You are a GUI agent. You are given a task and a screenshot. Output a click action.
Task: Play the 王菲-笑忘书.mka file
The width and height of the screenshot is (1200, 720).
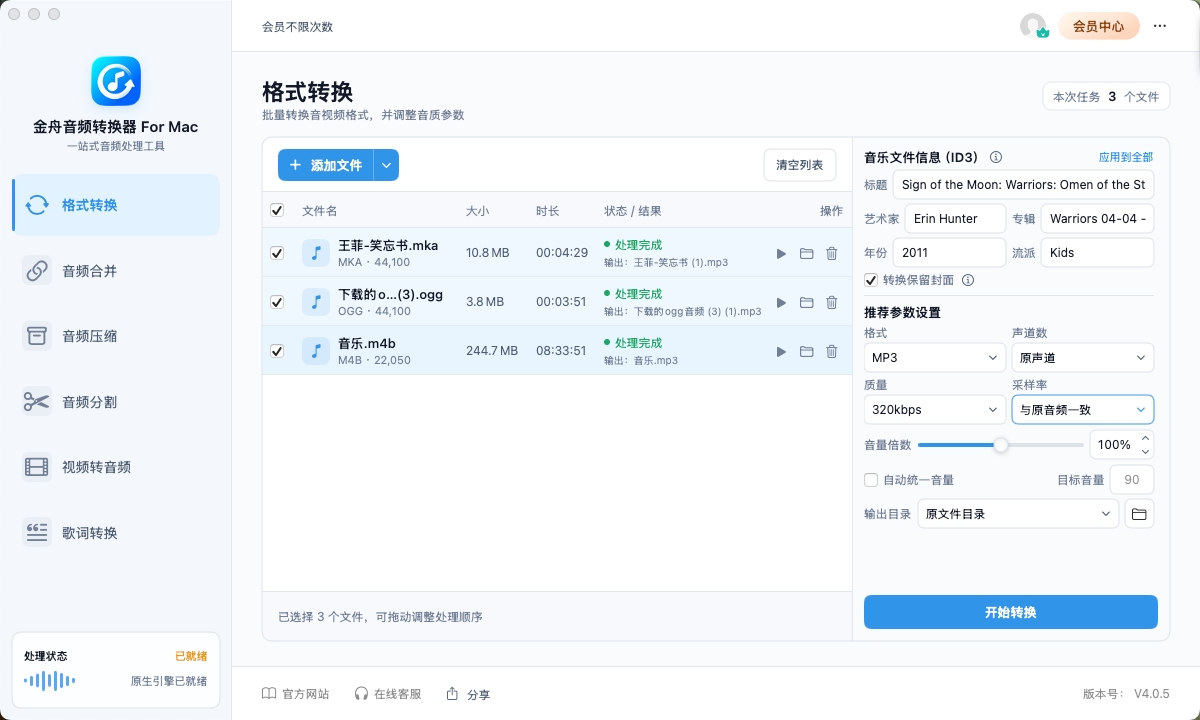pyautogui.click(x=781, y=254)
